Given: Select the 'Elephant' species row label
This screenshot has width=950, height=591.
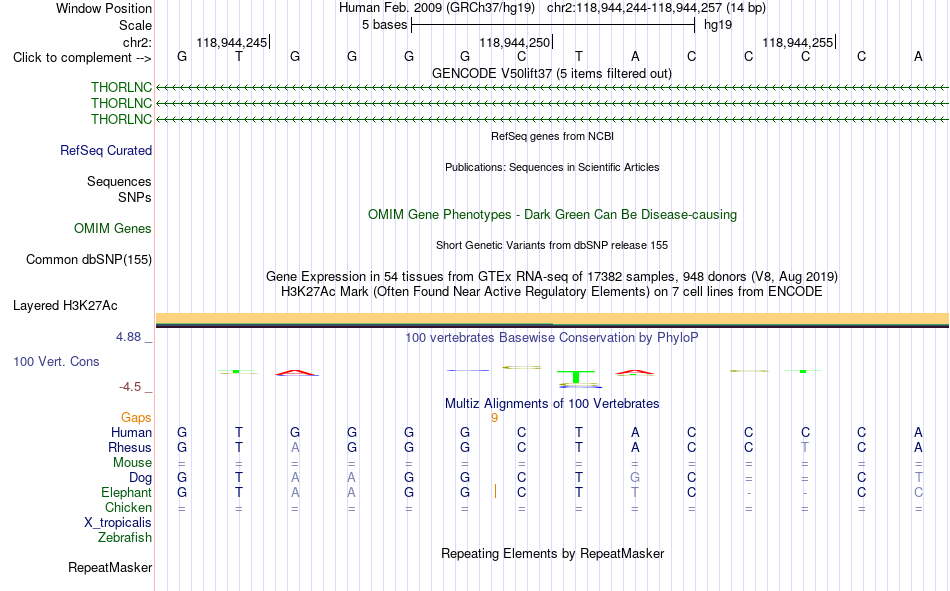Looking at the screenshot, I should [126, 492].
